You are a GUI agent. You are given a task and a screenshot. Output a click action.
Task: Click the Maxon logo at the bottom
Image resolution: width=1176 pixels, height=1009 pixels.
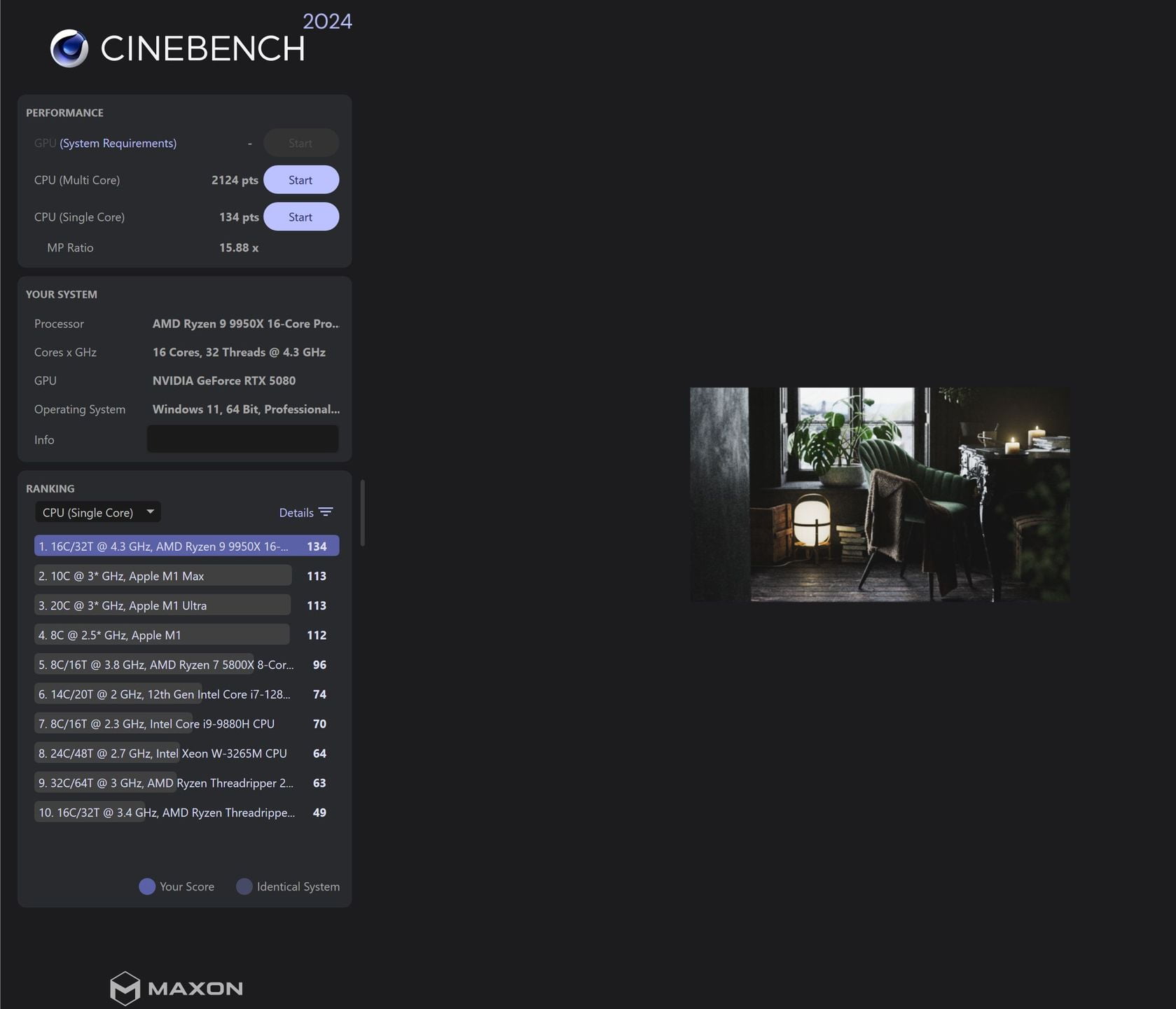pos(177,988)
